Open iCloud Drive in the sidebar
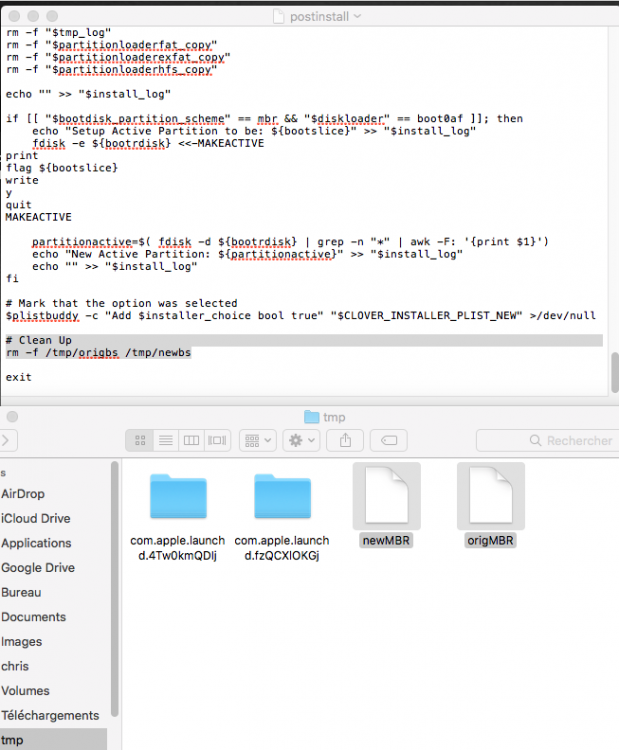Viewport: 619px width, 750px height. [35, 518]
